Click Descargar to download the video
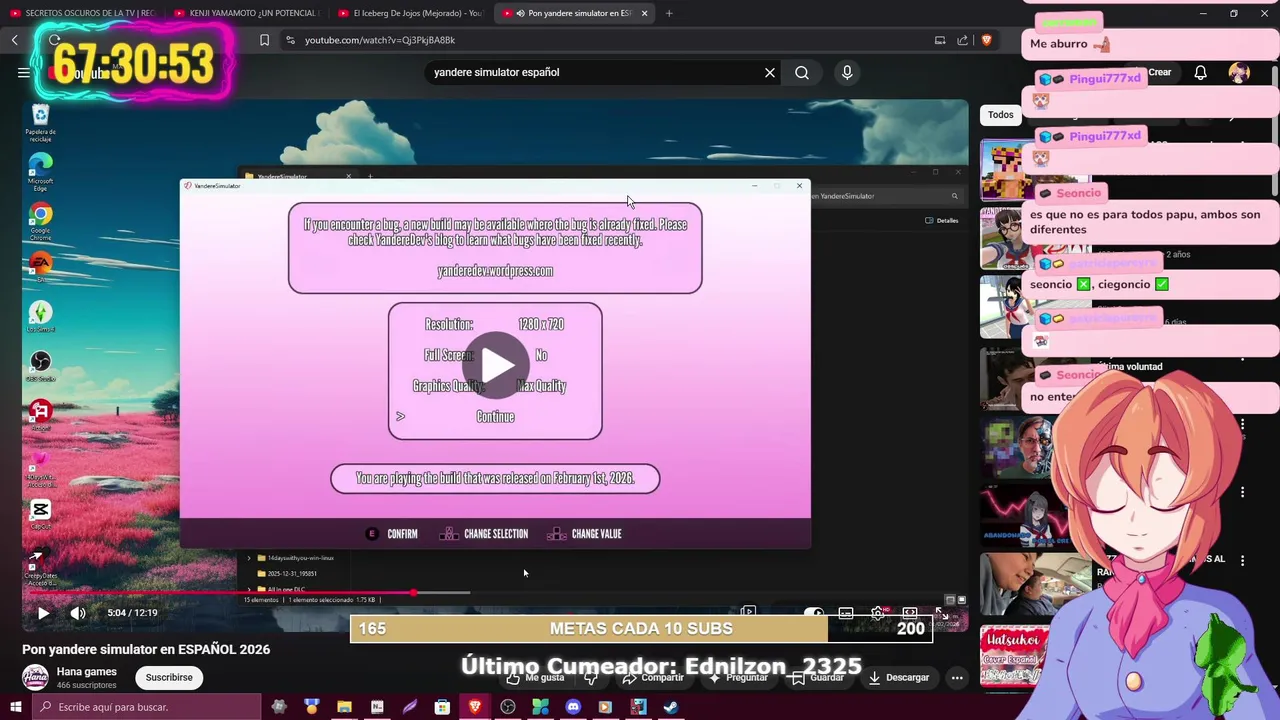The width and height of the screenshot is (1280, 720). pyautogui.click(x=899, y=677)
